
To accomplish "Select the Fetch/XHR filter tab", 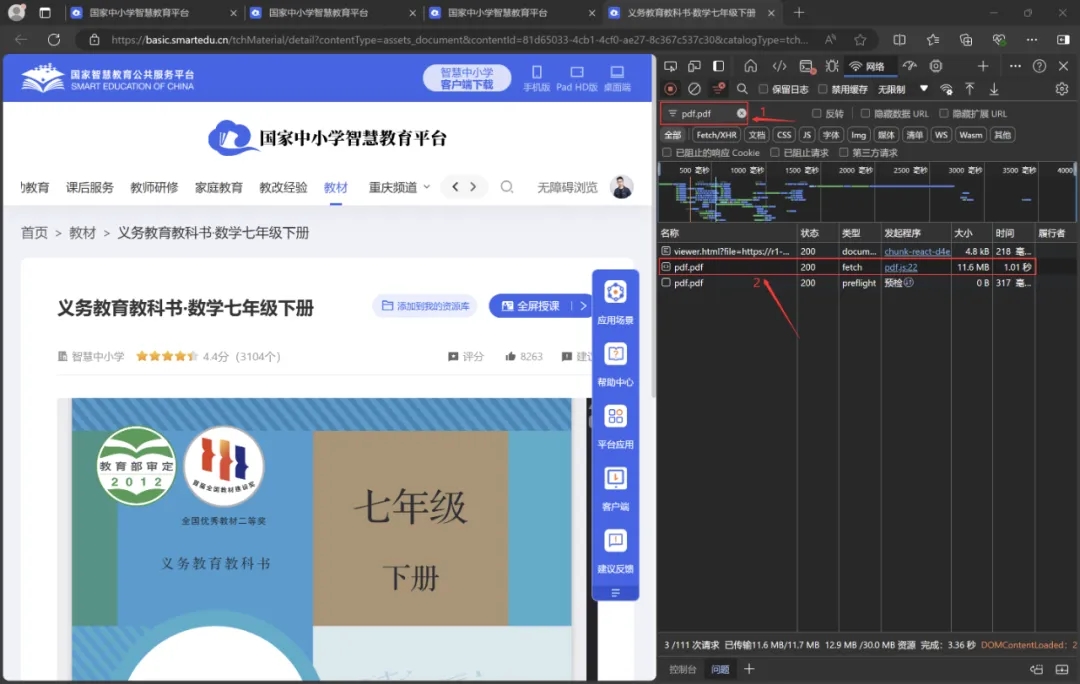I will (x=717, y=135).
